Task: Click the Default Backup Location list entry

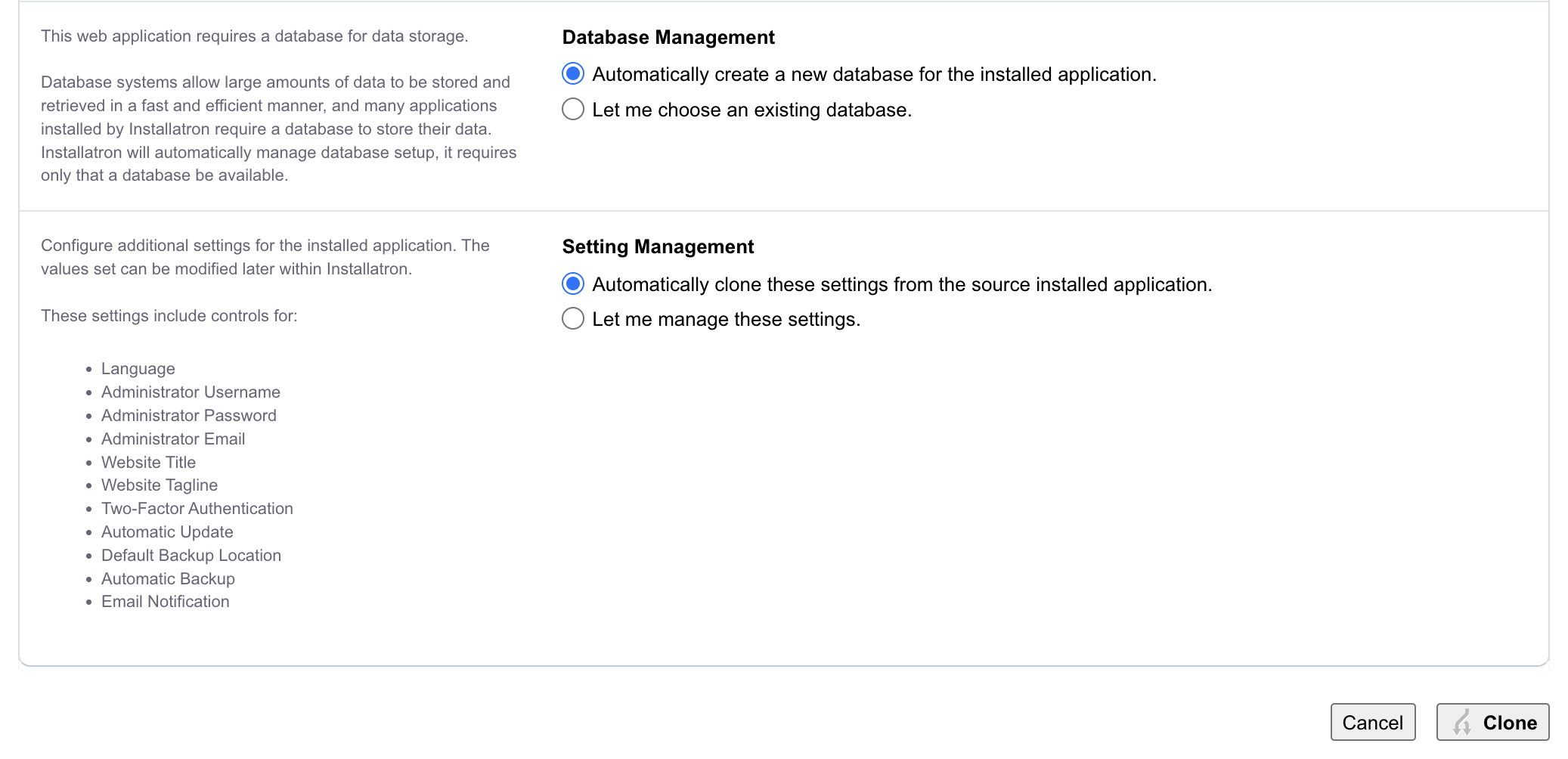Action: 191,555
